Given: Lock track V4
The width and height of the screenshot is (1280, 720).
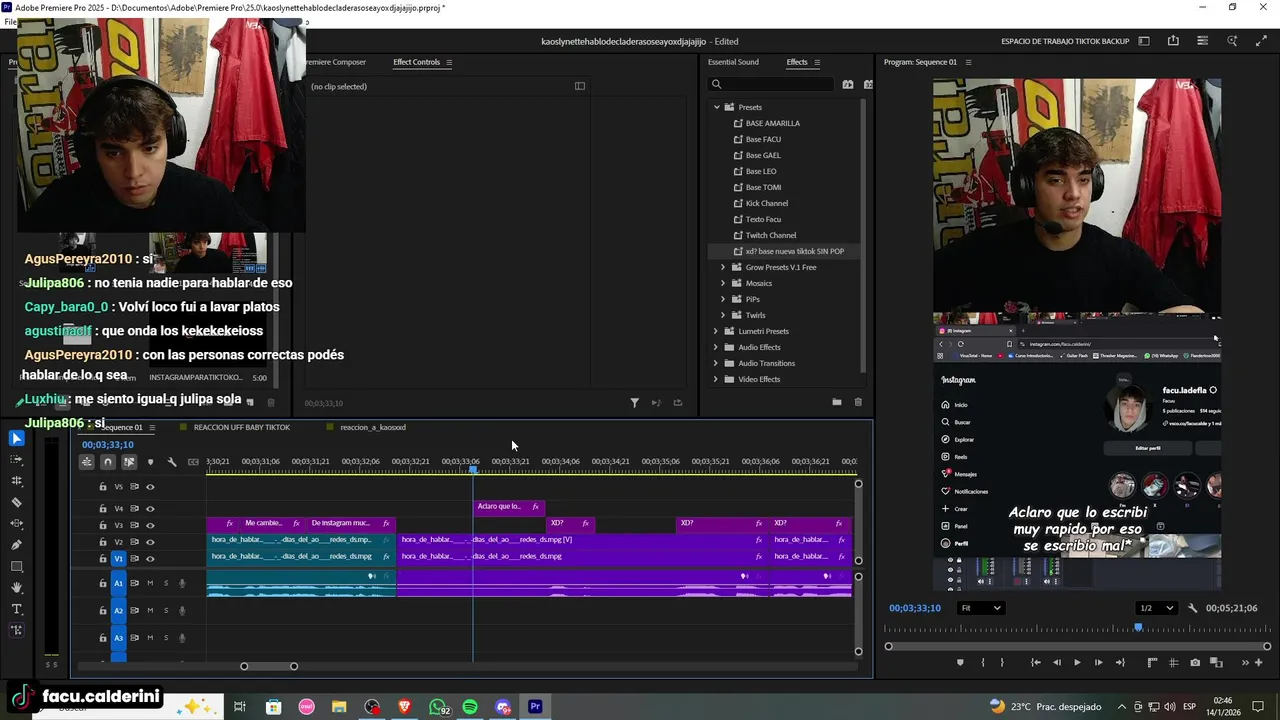Looking at the screenshot, I should 102,509.
